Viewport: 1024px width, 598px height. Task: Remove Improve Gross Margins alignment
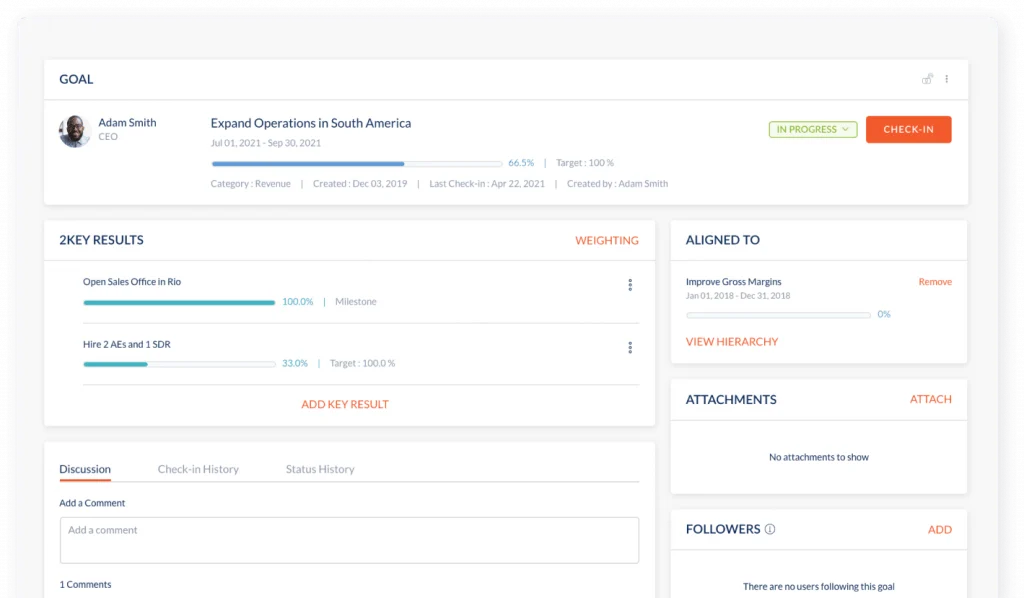point(935,281)
